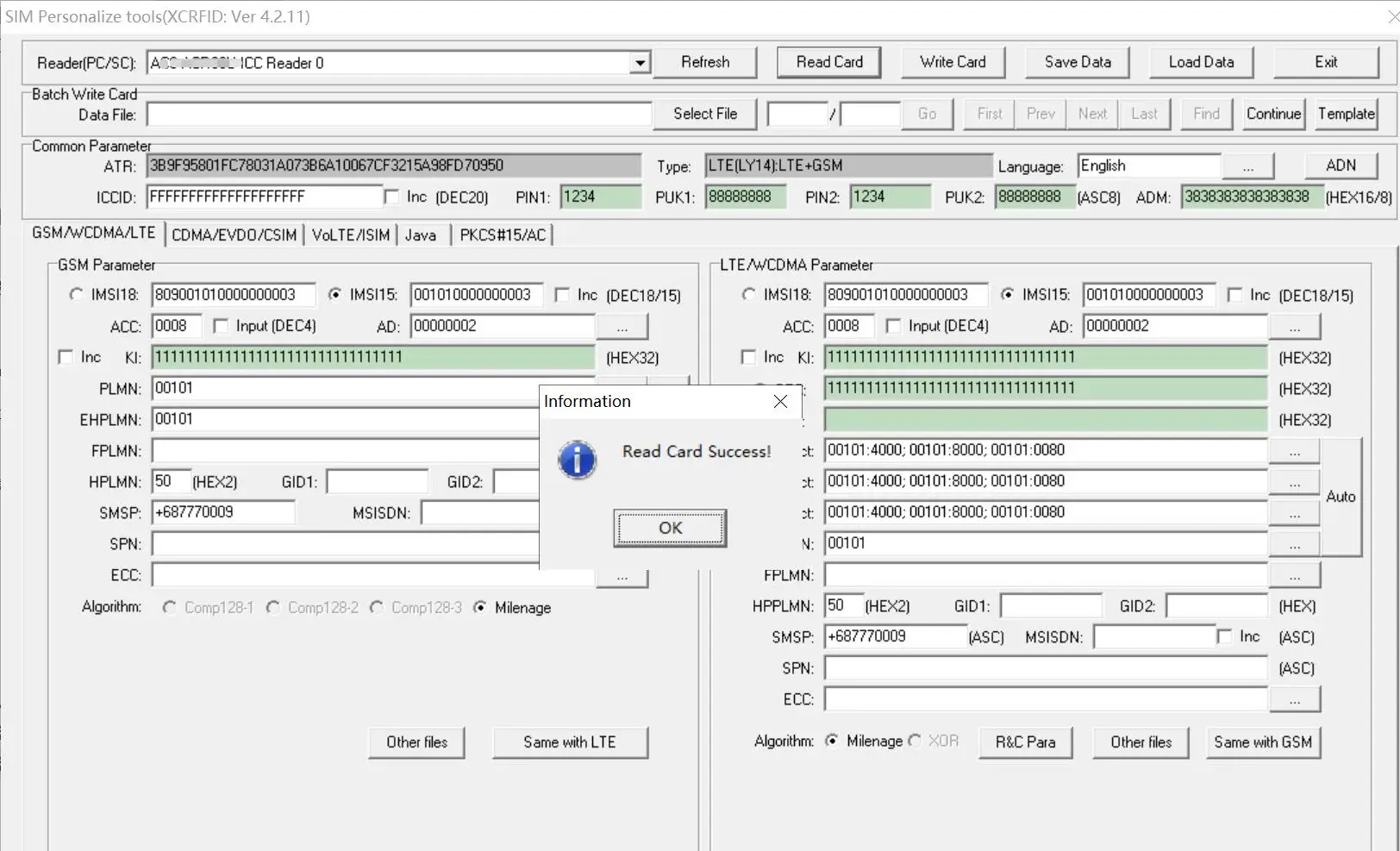Open the browse (...) button beside LTE AD field
This screenshot has width=1400, height=851.
tap(1294, 327)
